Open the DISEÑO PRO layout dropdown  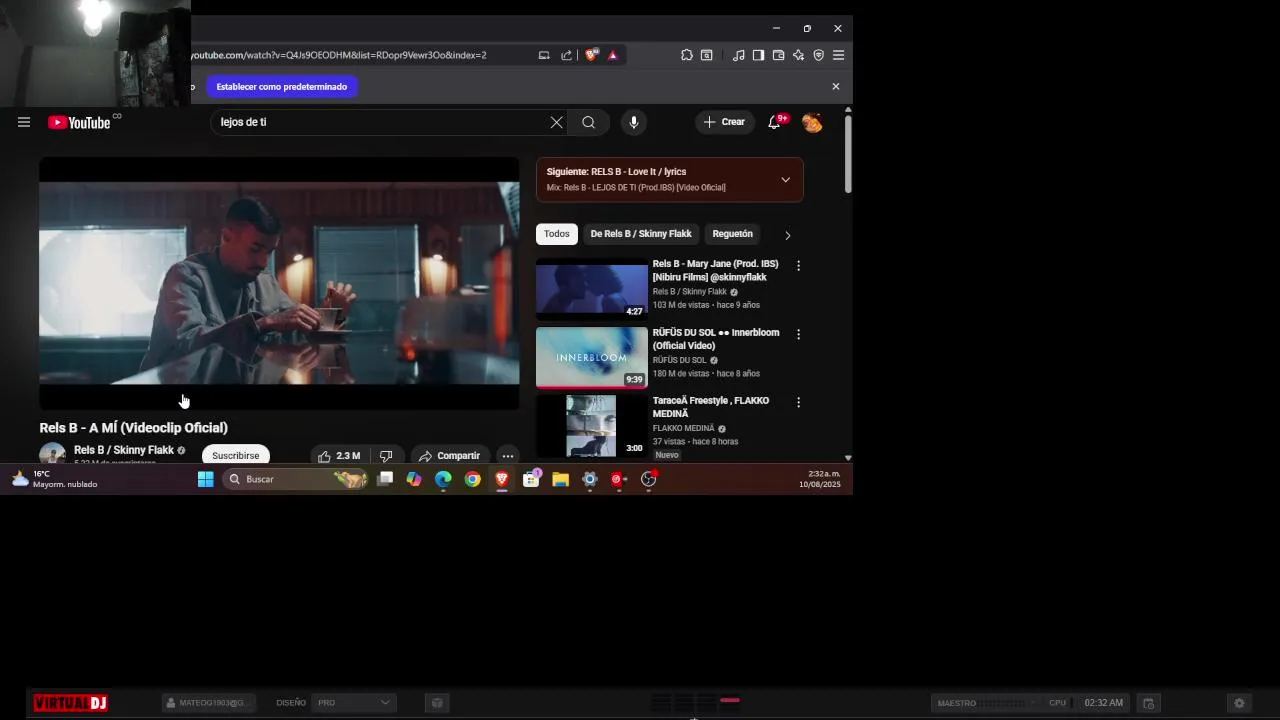354,703
